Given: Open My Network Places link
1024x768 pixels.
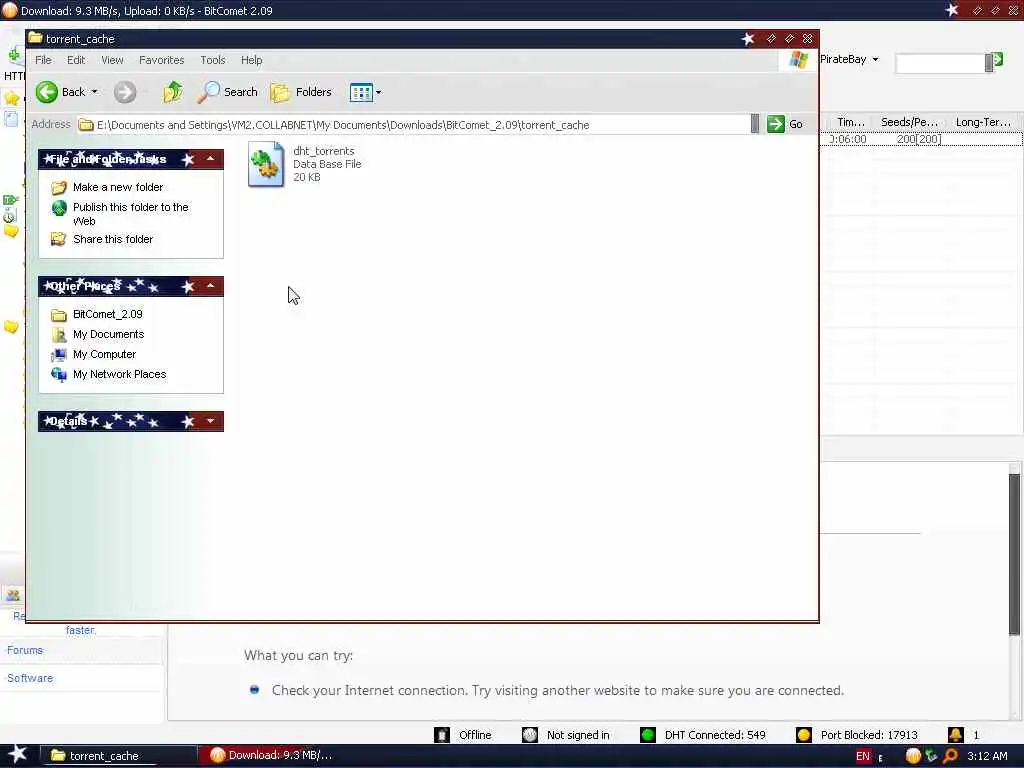Looking at the screenshot, I should (x=120, y=374).
